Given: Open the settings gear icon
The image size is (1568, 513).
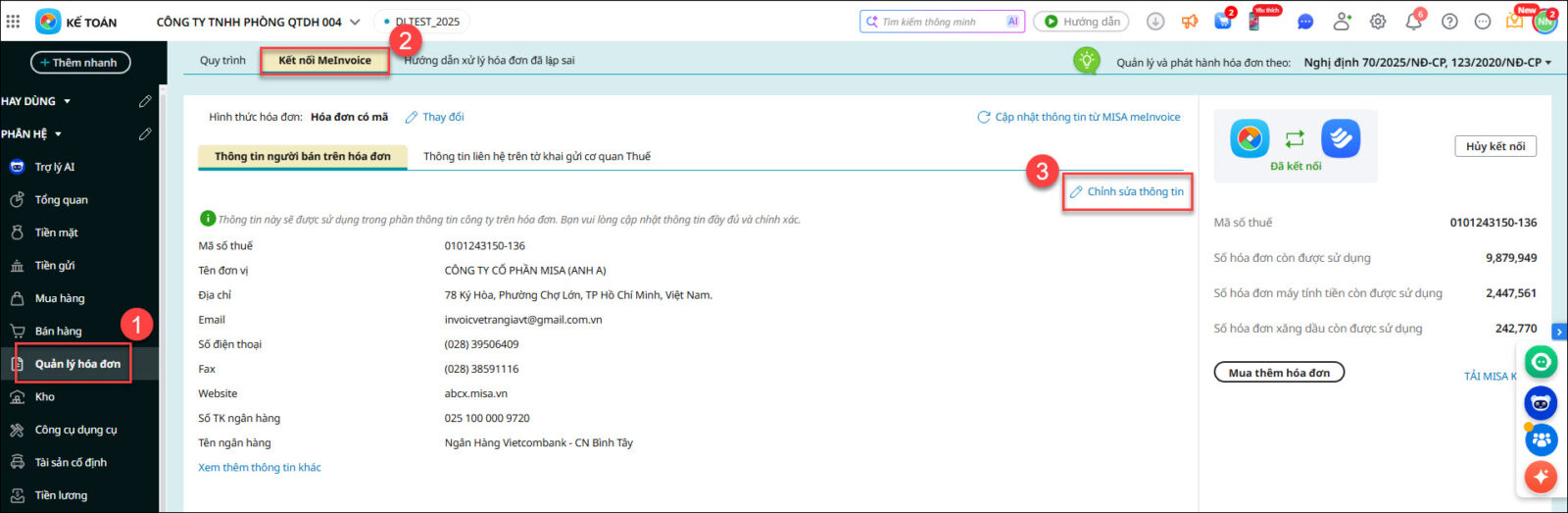Looking at the screenshot, I should [x=1378, y=22].
